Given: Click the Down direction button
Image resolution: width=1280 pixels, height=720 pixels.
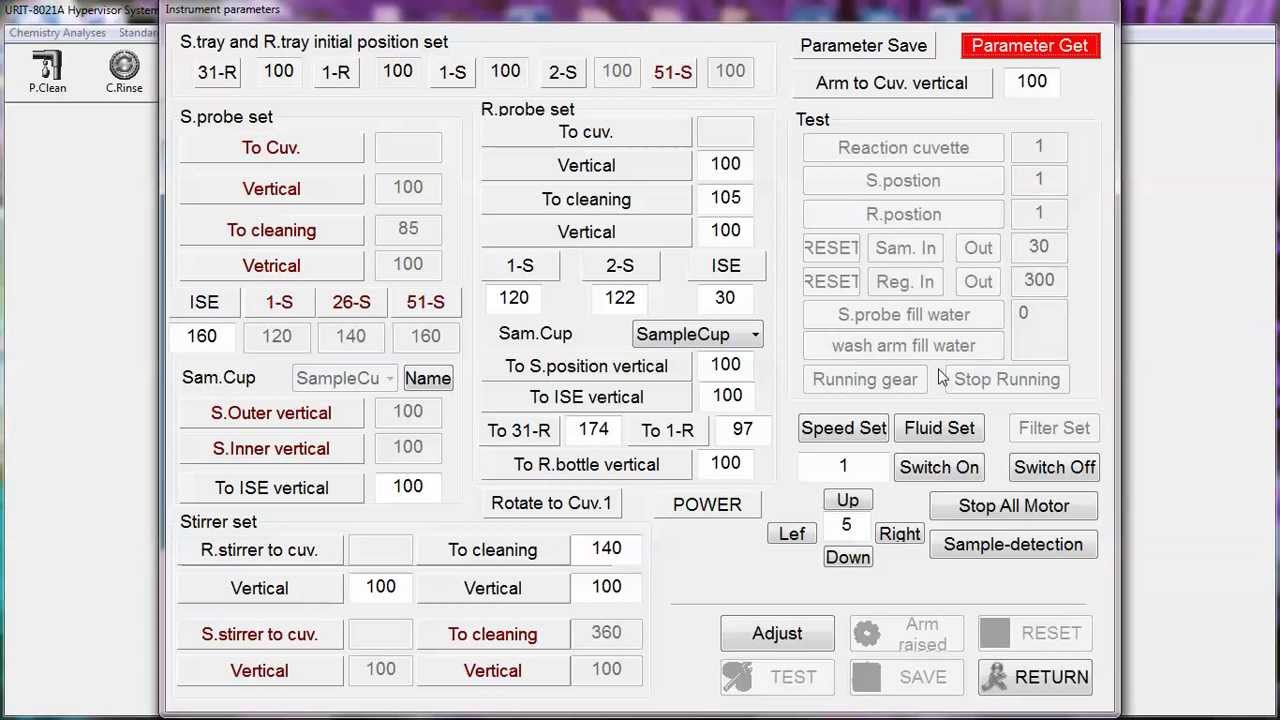Looking at the screenshot, I should point(847,557).
